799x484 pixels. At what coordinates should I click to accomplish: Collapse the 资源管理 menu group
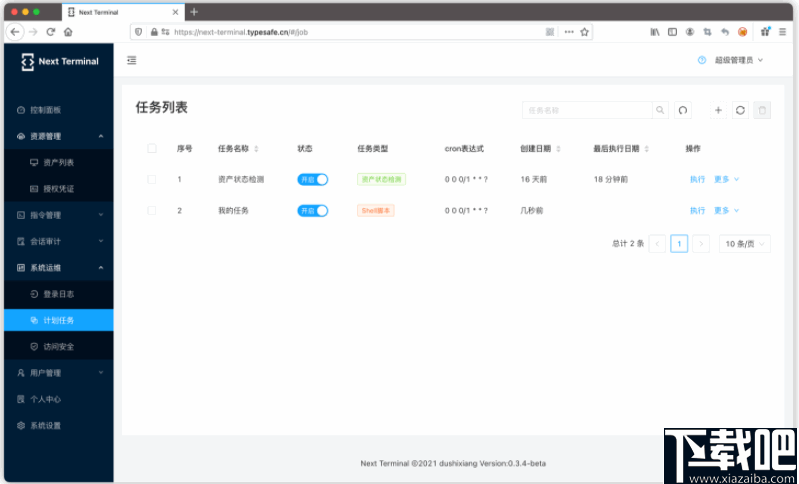click(59, 136)
